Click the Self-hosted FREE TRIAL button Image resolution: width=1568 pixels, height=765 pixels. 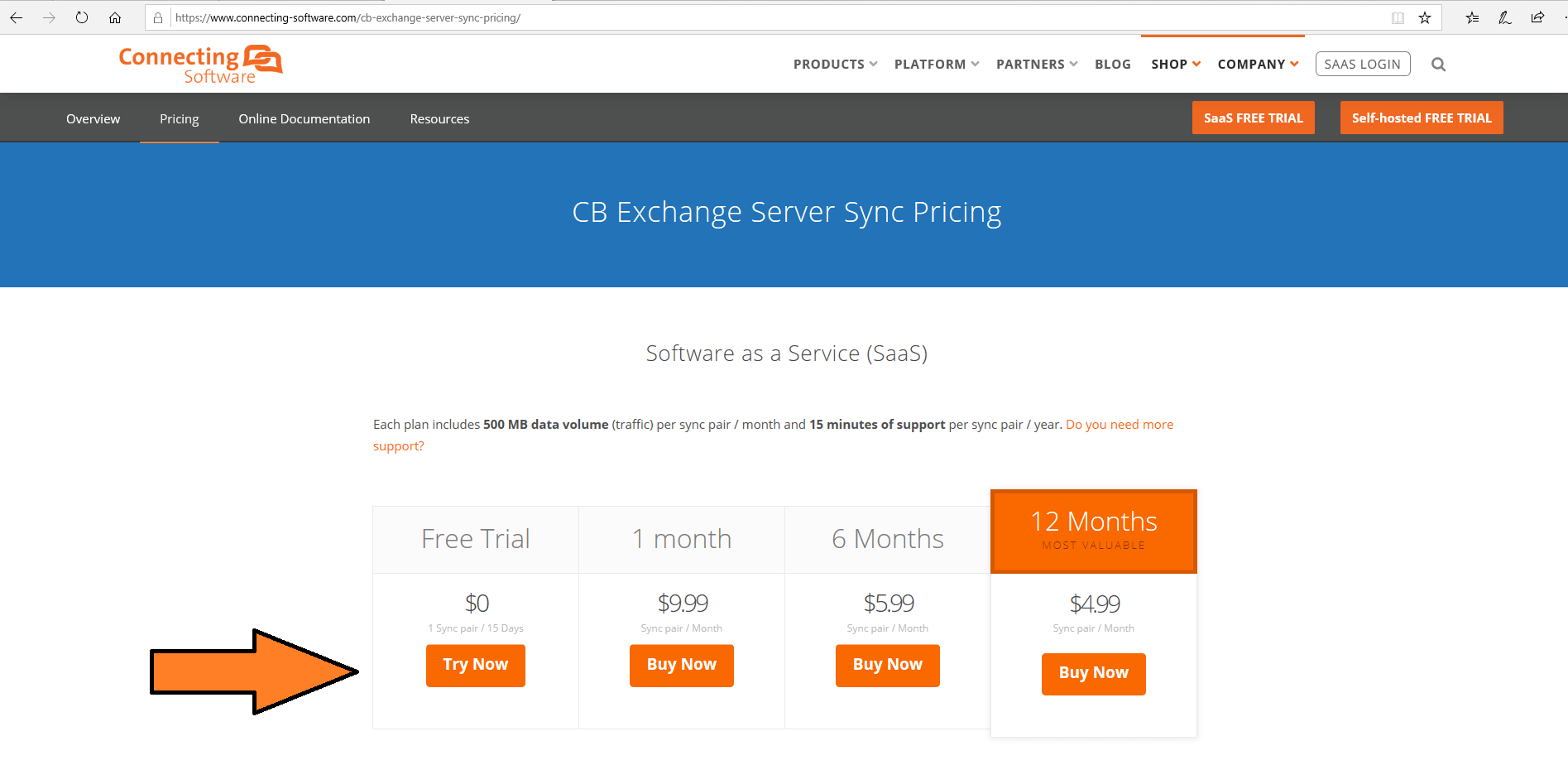click(1422, 118)
